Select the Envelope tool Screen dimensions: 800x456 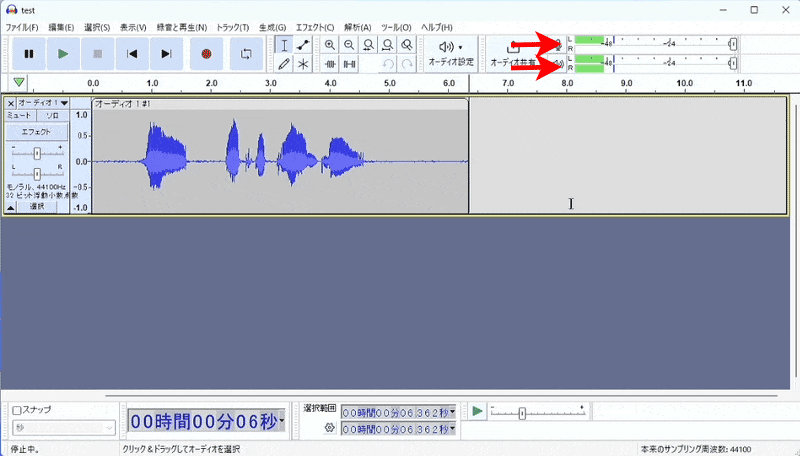(x=303, y=45)
